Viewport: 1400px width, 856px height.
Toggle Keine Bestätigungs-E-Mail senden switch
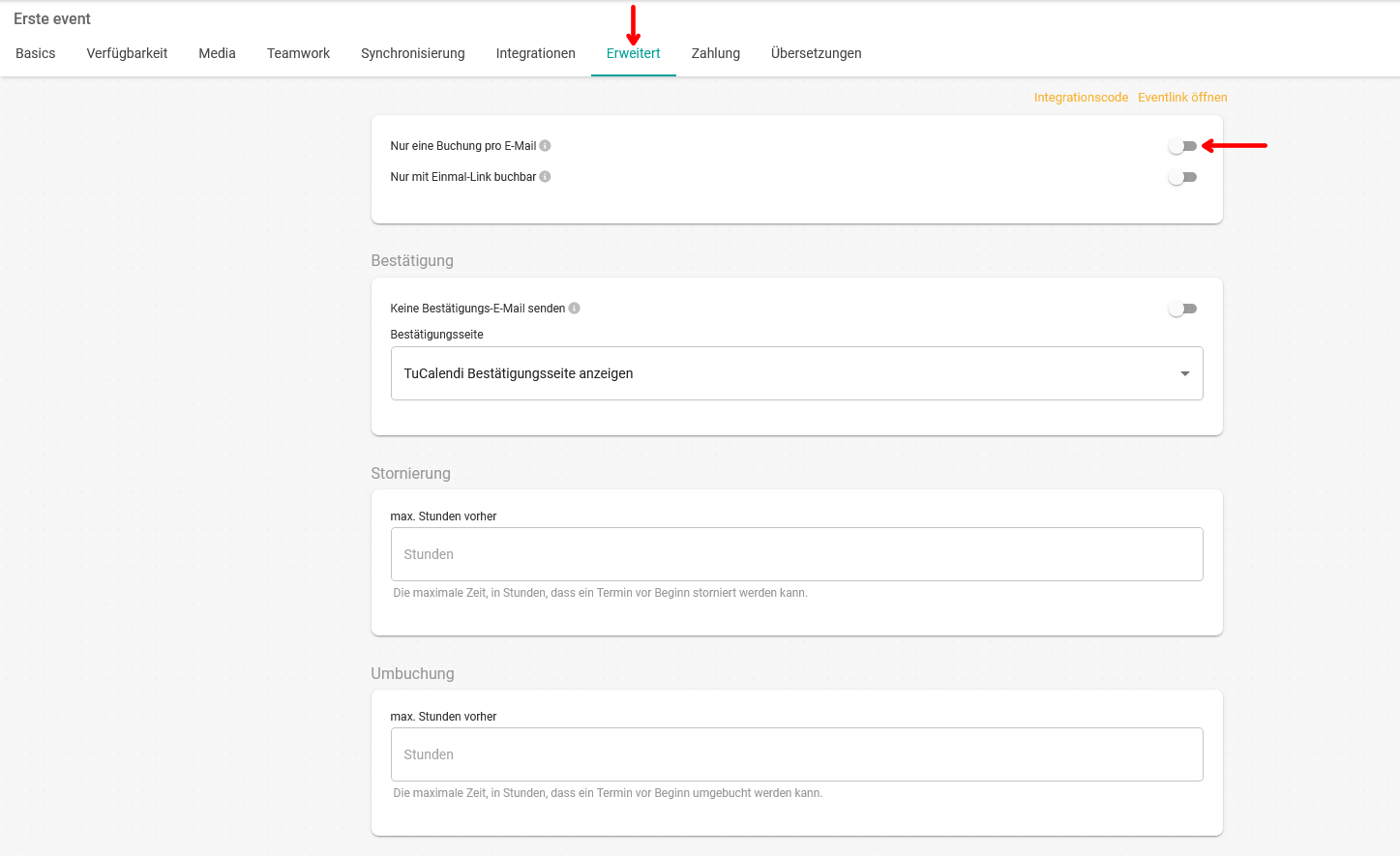point(1182,309)
